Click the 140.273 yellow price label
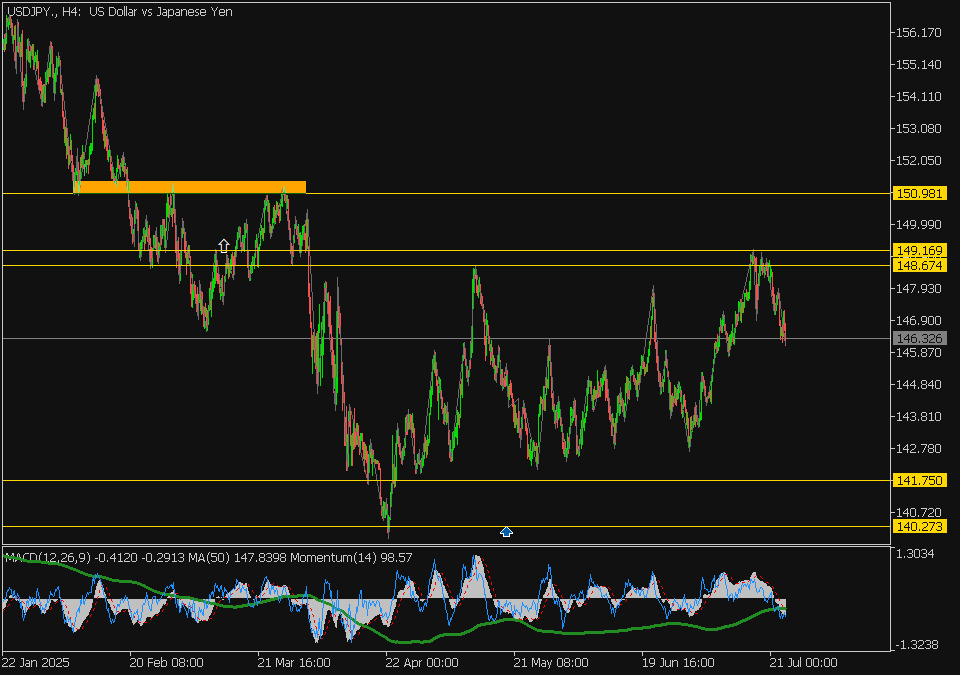 pyautogui.click(x=920, y=526)
